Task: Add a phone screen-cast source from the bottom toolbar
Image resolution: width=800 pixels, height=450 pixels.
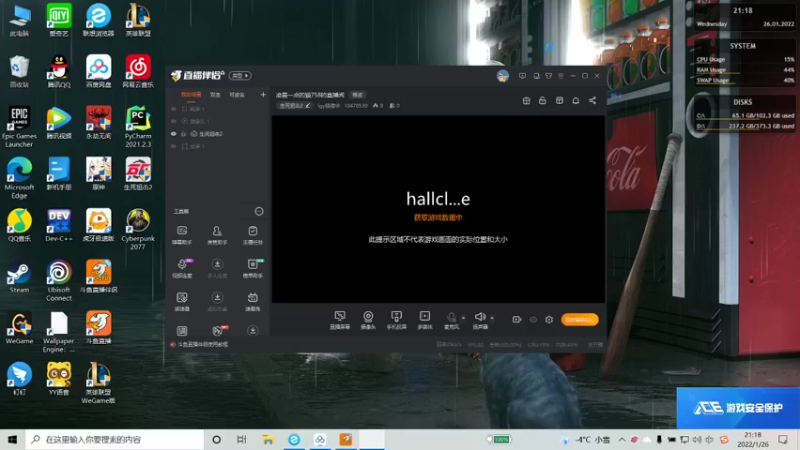Action: [x=396, y=320]
